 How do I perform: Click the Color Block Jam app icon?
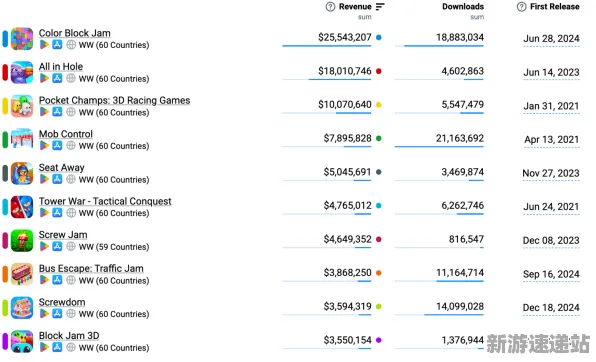(x=22, y=38)
